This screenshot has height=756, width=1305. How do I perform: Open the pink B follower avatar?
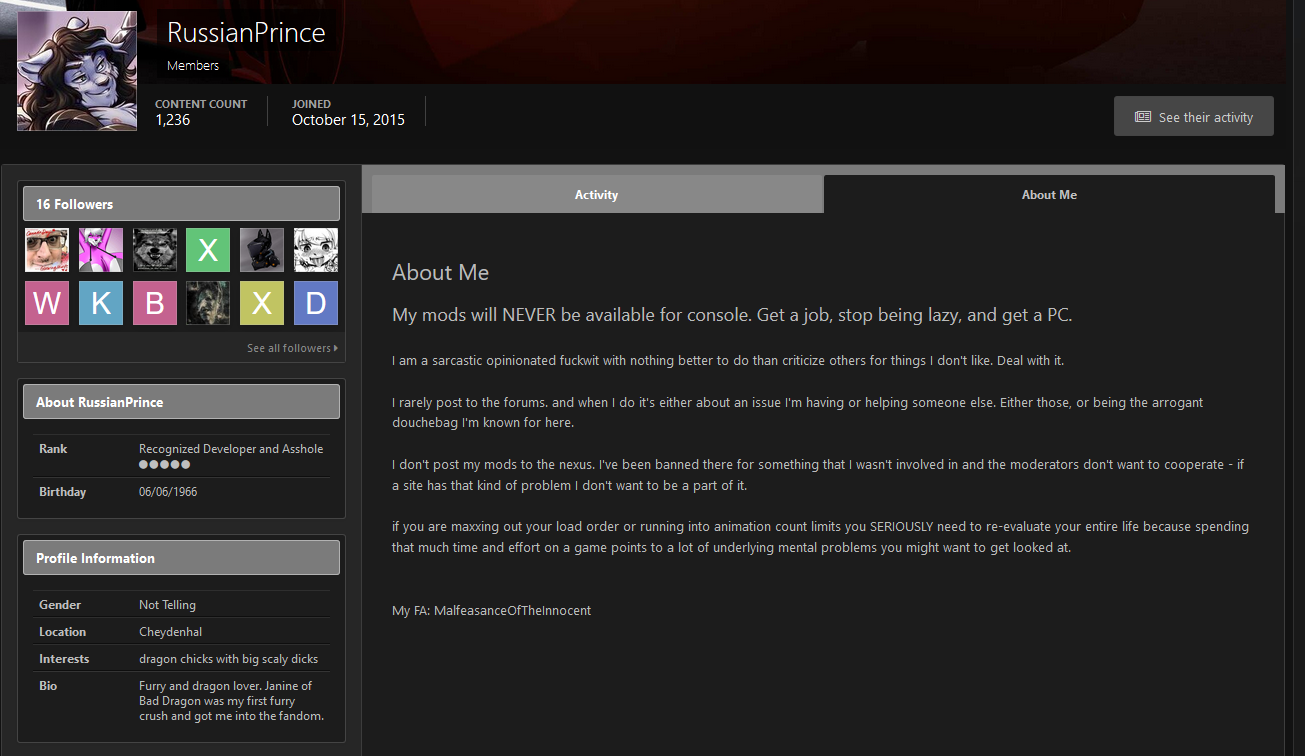pos(155,303)
